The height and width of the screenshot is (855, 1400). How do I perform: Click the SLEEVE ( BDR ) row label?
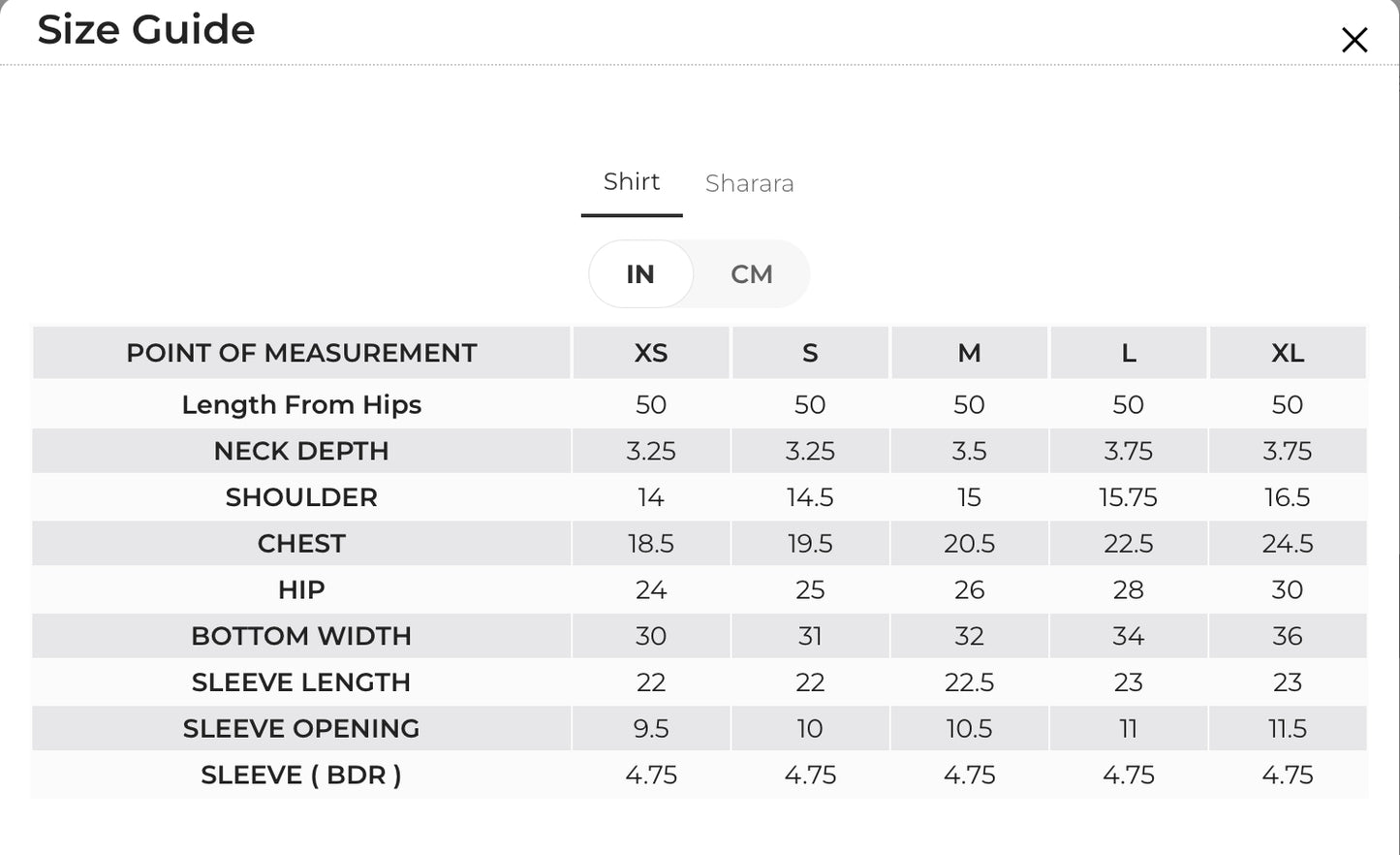tap(301, 776)
